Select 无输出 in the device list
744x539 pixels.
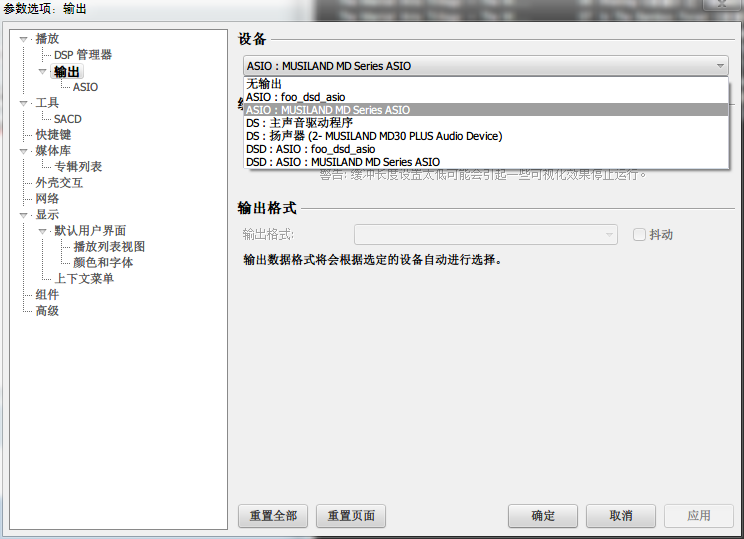pyautogui.click(x=264, y=84)
